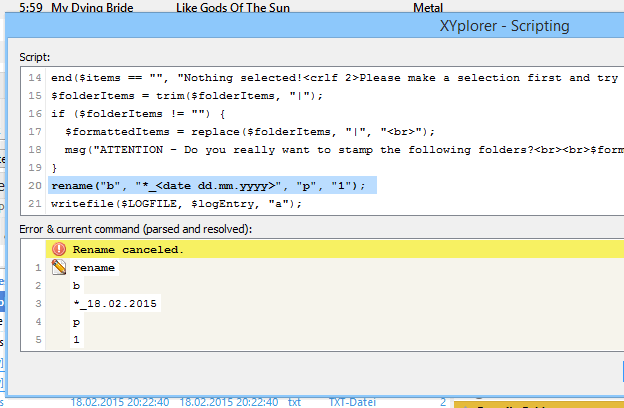624x408 pixels.
Task: Click the 'TXT-Datei' file type cell
Action: [x=352, y=402]
